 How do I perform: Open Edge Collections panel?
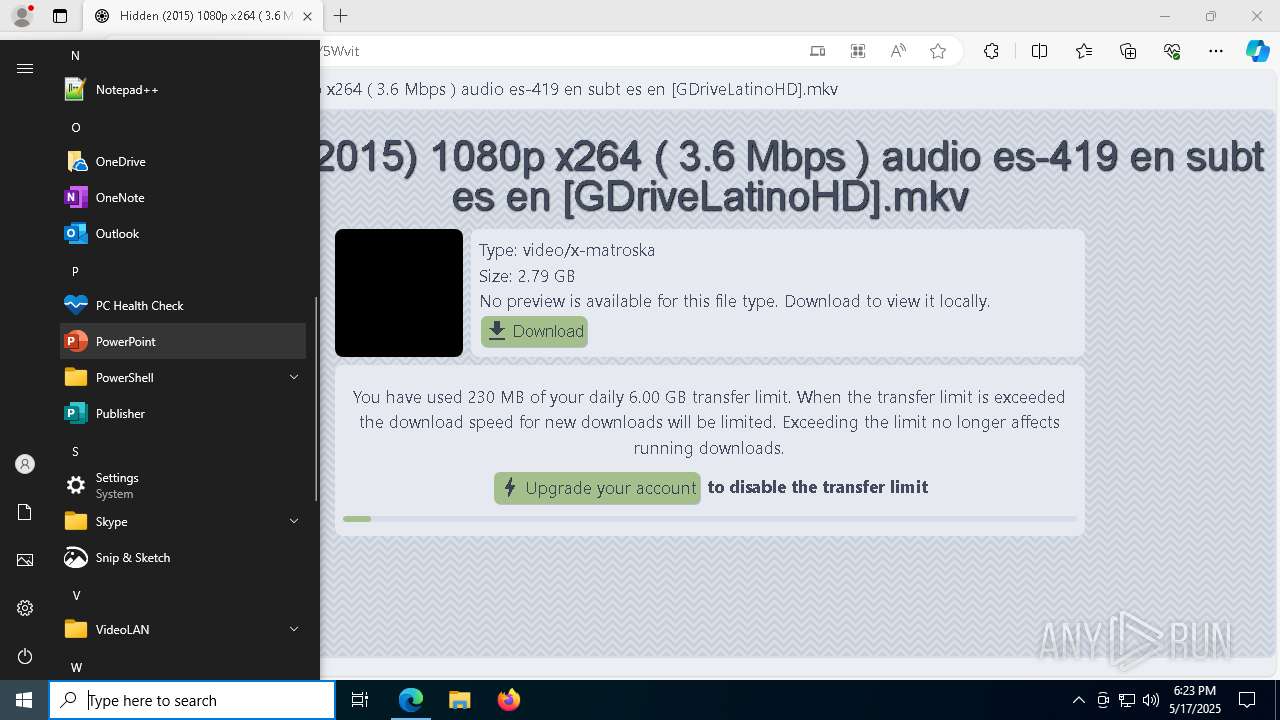pyautogui.click(x=1128, y=51)
